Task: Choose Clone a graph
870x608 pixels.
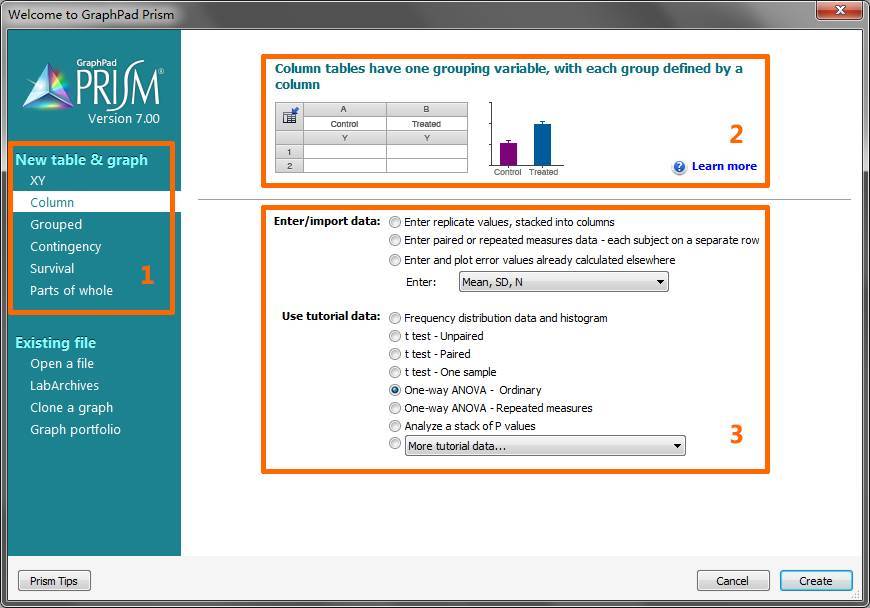Action: click(x=72, y=408)
